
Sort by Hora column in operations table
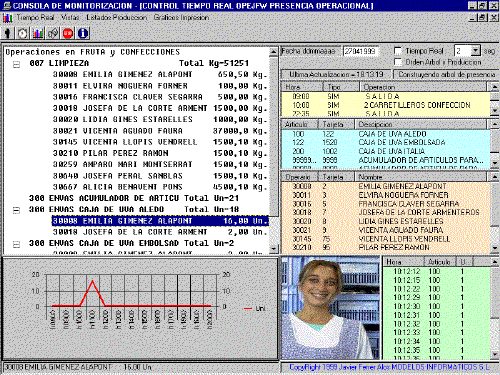[302, 87]
